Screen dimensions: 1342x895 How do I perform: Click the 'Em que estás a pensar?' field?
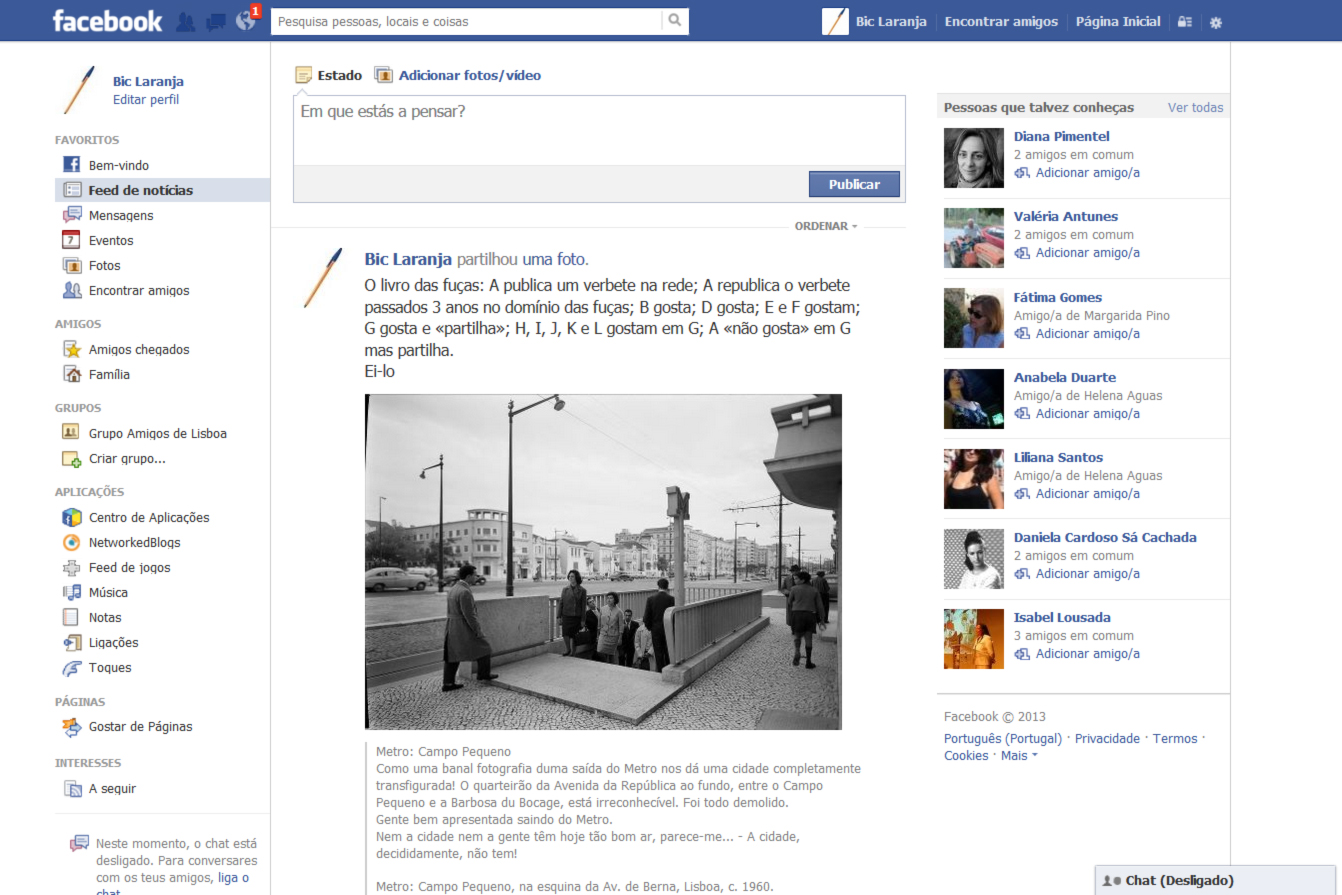pyautogui.click(x=598, y=130)
